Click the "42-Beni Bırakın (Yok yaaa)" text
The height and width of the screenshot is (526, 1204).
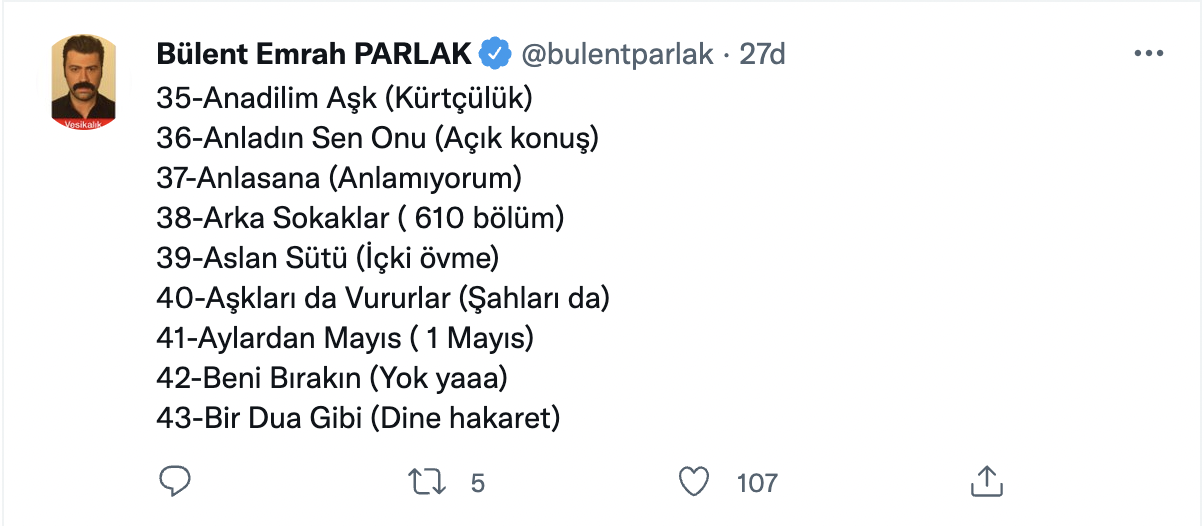point(332,378)
